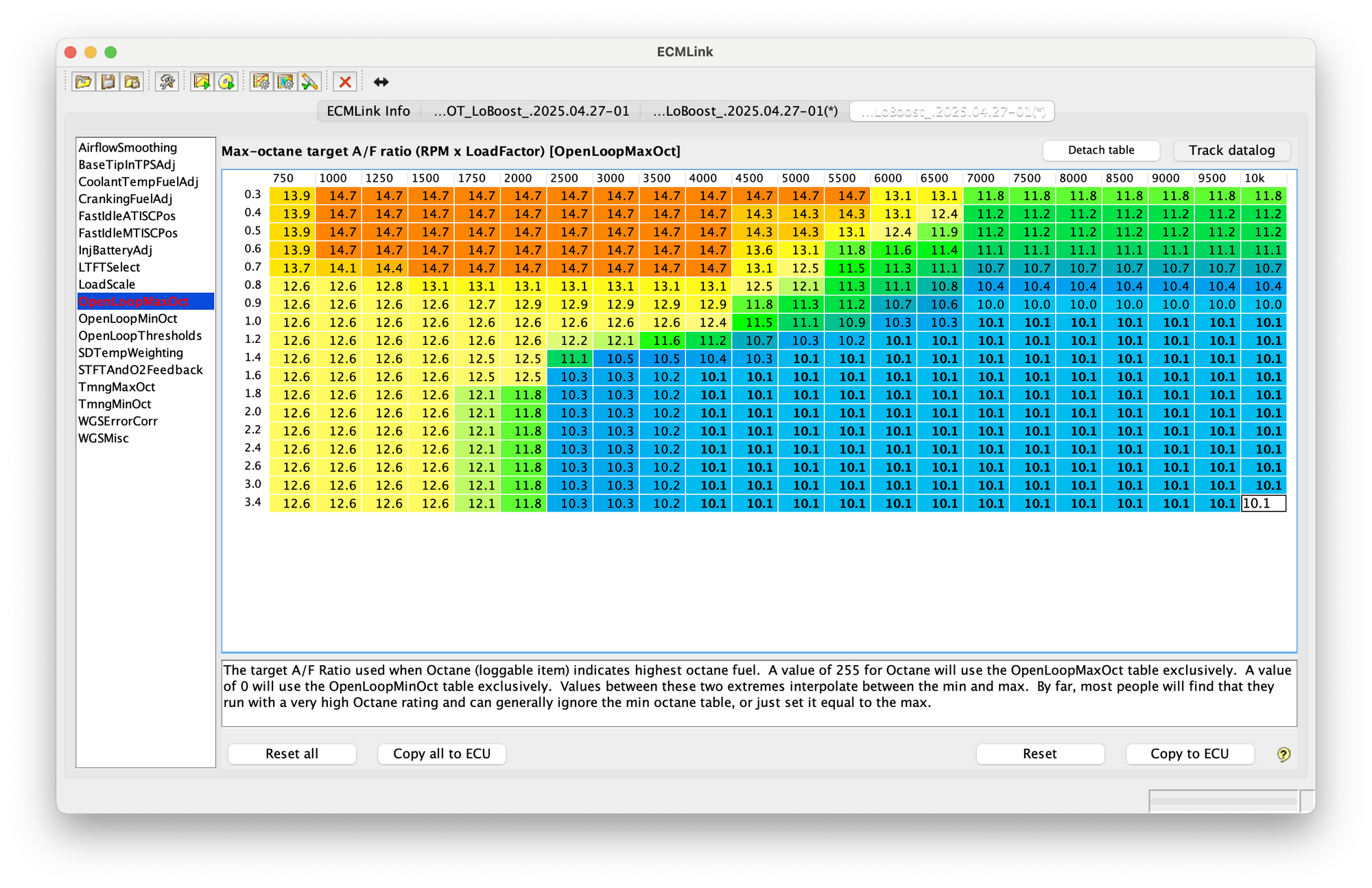Select OpenLoopThresholds in the list
The width and height of the screenshot is (1372, 888).
(x=145, y=336)
